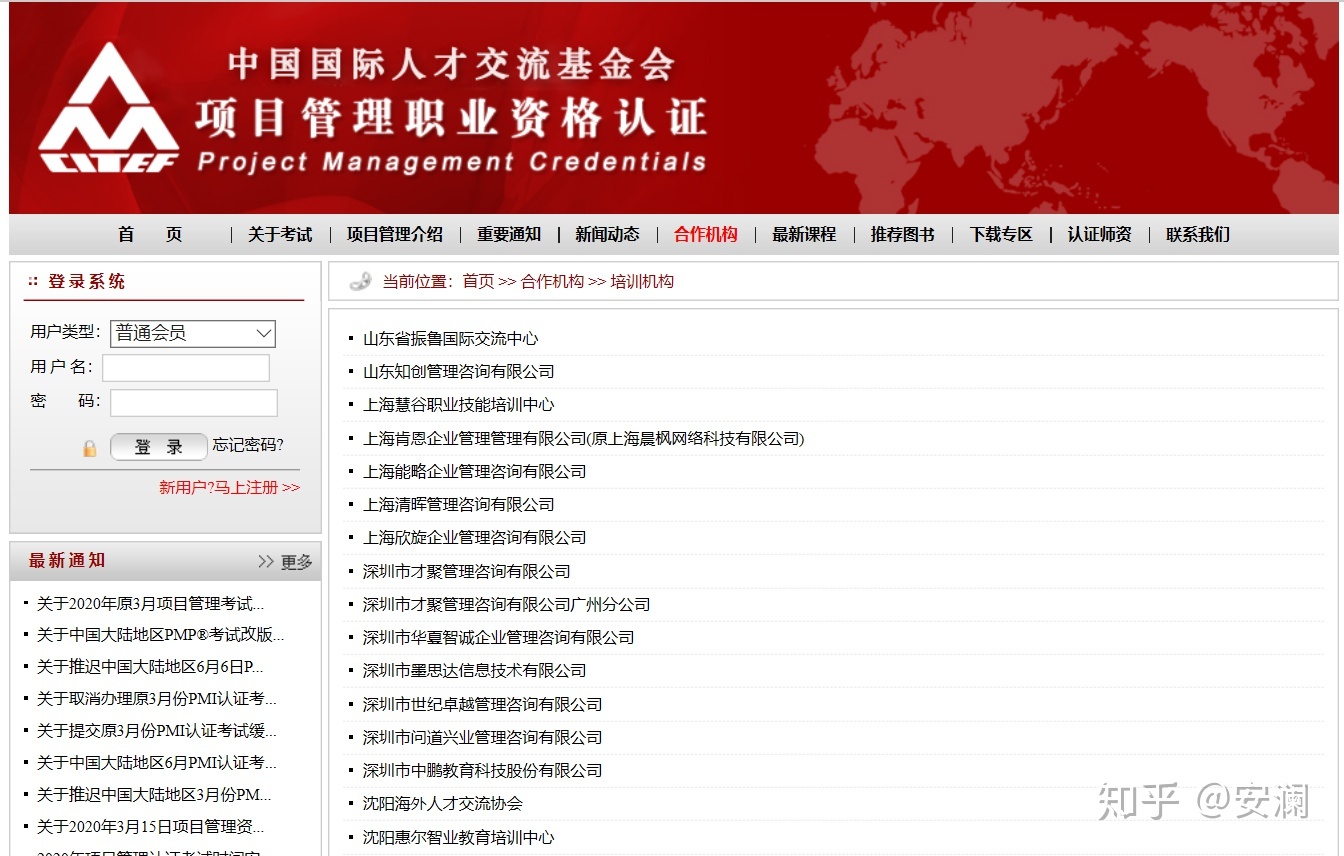This screenshot has height=856, width=1344.
Task: Open 新用户?马上注册 registration link
Action: (229, 488)
